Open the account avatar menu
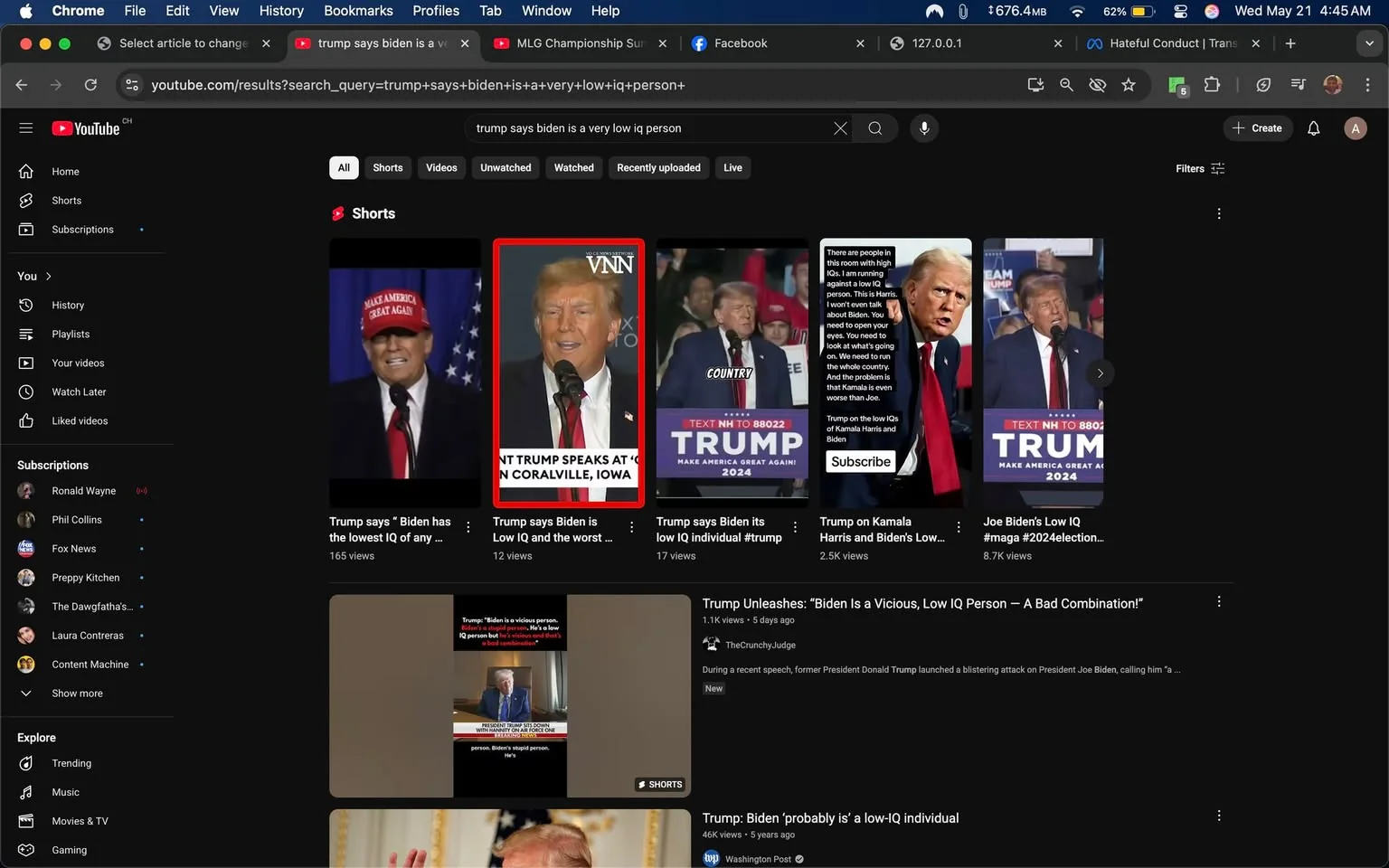Viewport: 1389px width, 868px height. pos(1355,128)
